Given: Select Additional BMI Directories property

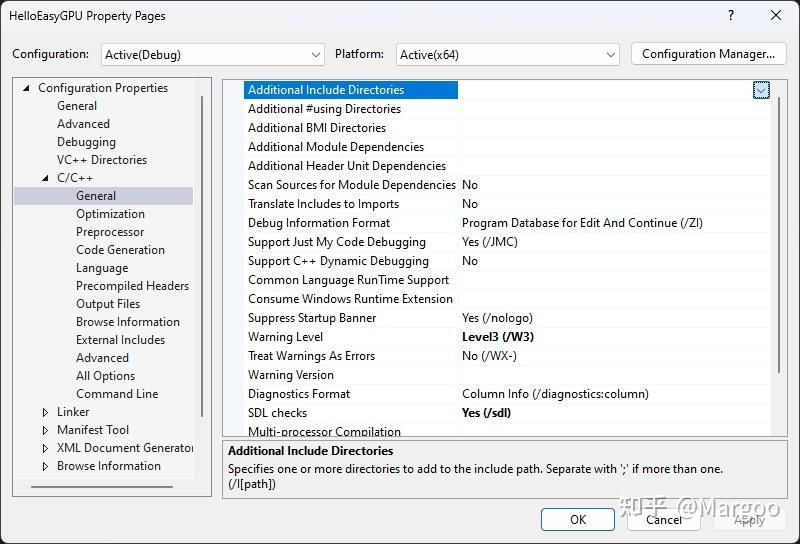Looking at the screenshot, I should (317, 128).
